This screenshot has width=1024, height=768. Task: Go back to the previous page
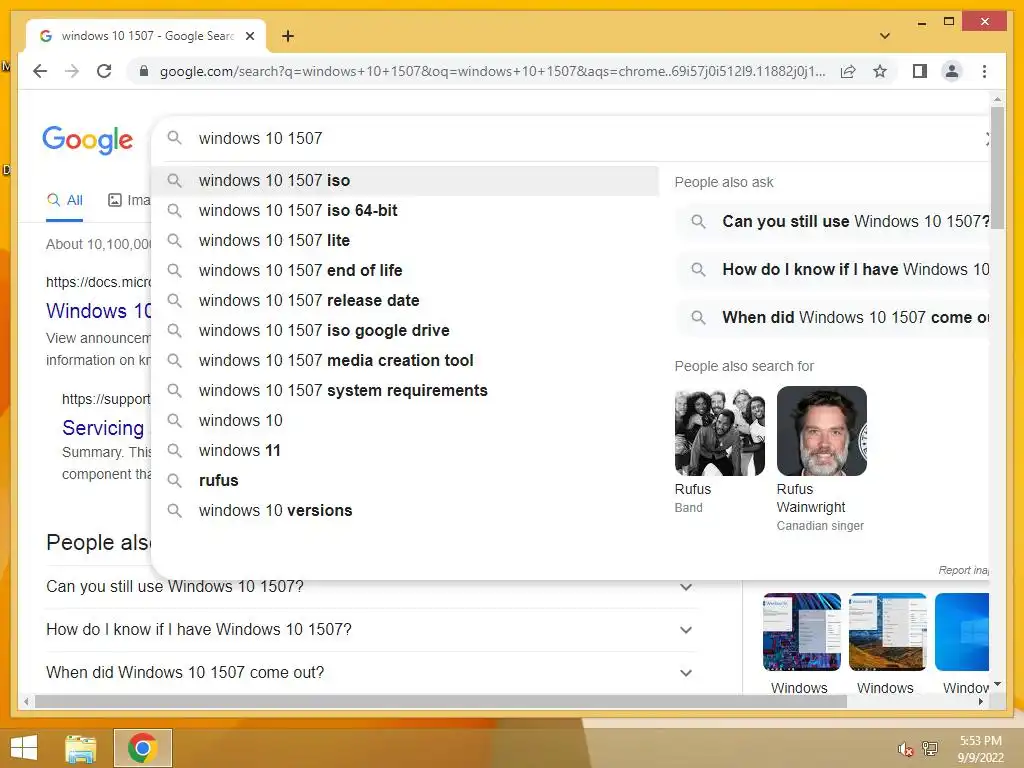[40, 71]
